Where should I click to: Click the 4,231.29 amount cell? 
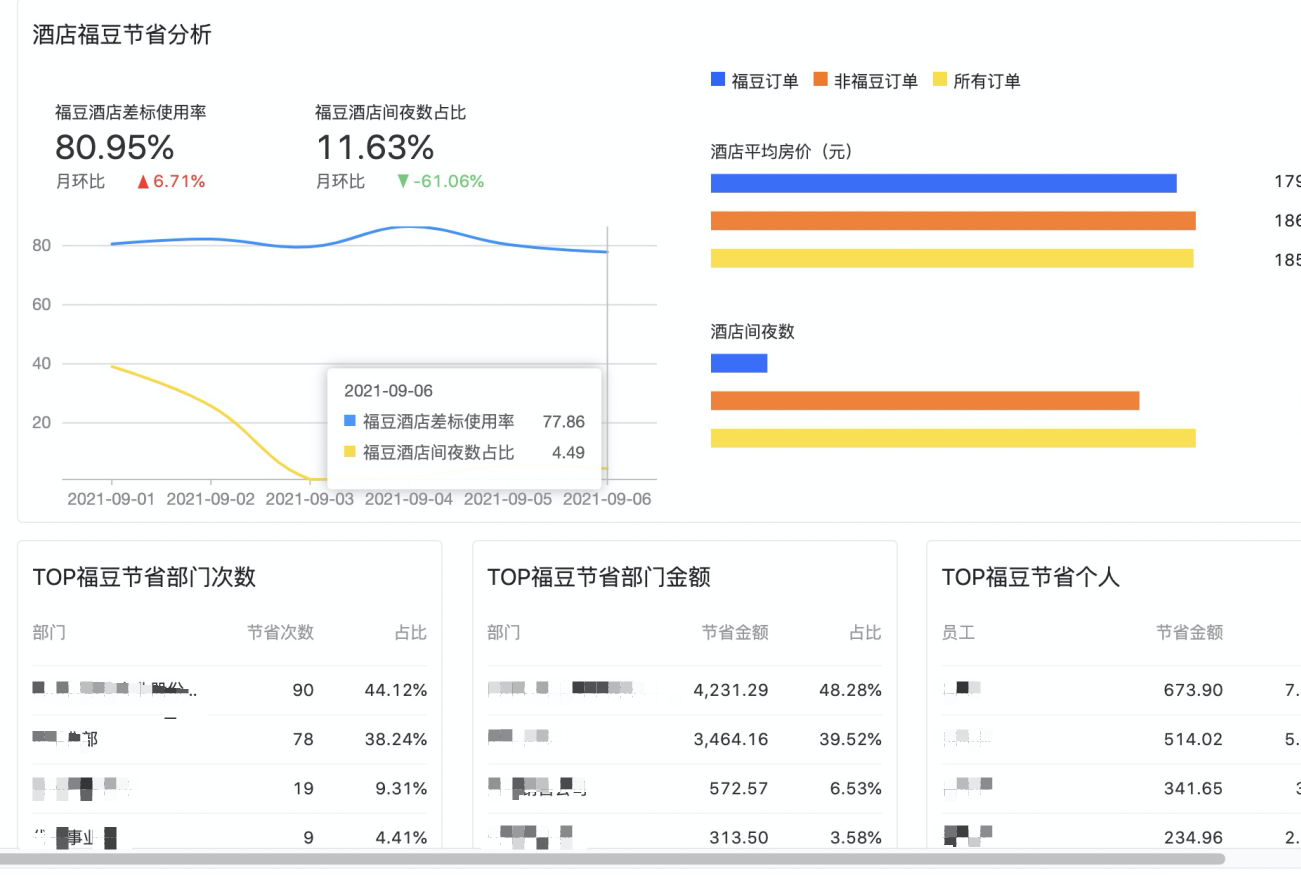pos(731,690)
